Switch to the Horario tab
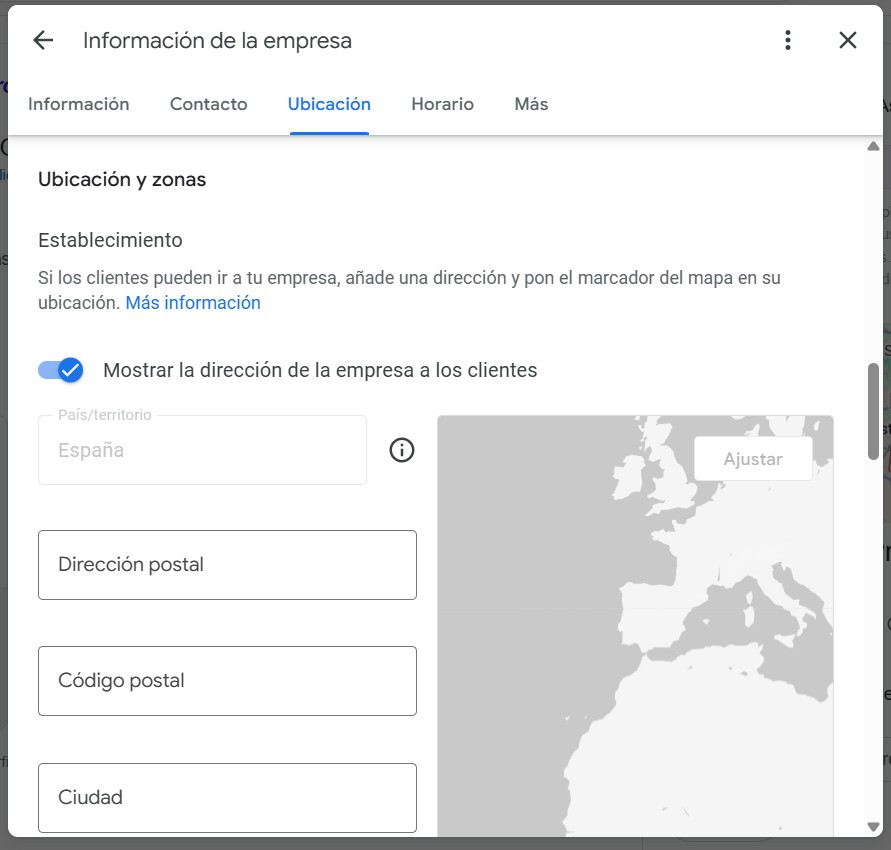This screenshot has width=891, height=850. [442, 104]
